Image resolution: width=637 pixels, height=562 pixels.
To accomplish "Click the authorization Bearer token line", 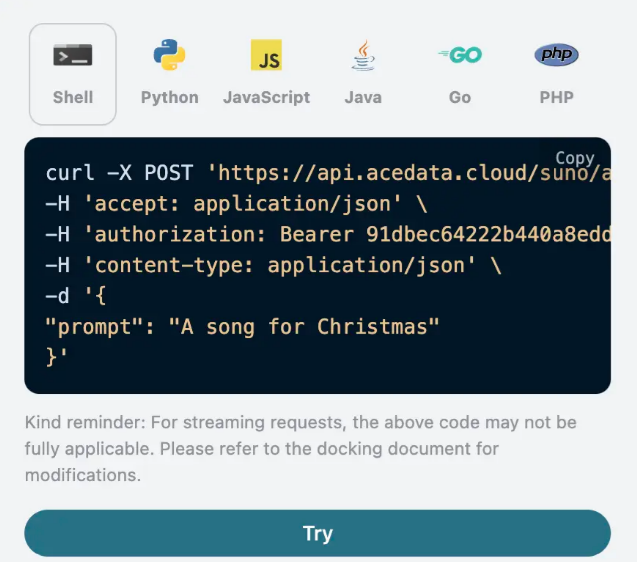I will (328, 234).
